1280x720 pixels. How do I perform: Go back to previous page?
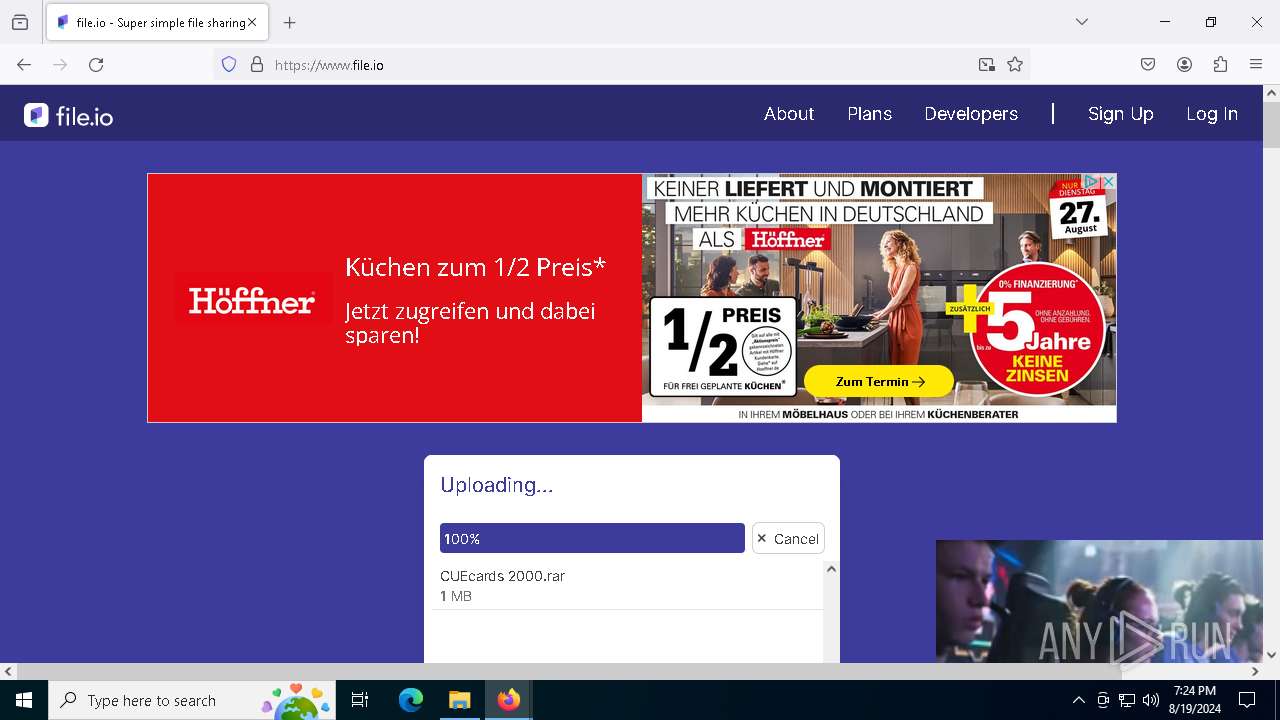coord(24,65)
